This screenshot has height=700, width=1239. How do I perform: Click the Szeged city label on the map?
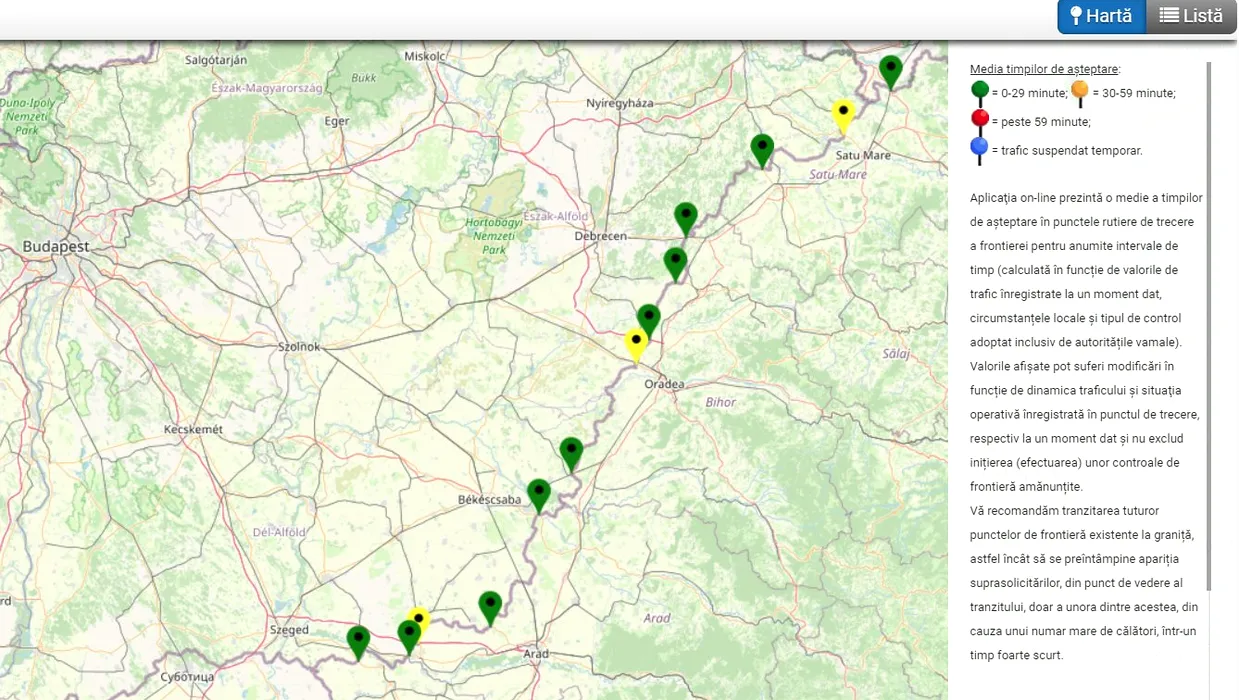(289, 630)
